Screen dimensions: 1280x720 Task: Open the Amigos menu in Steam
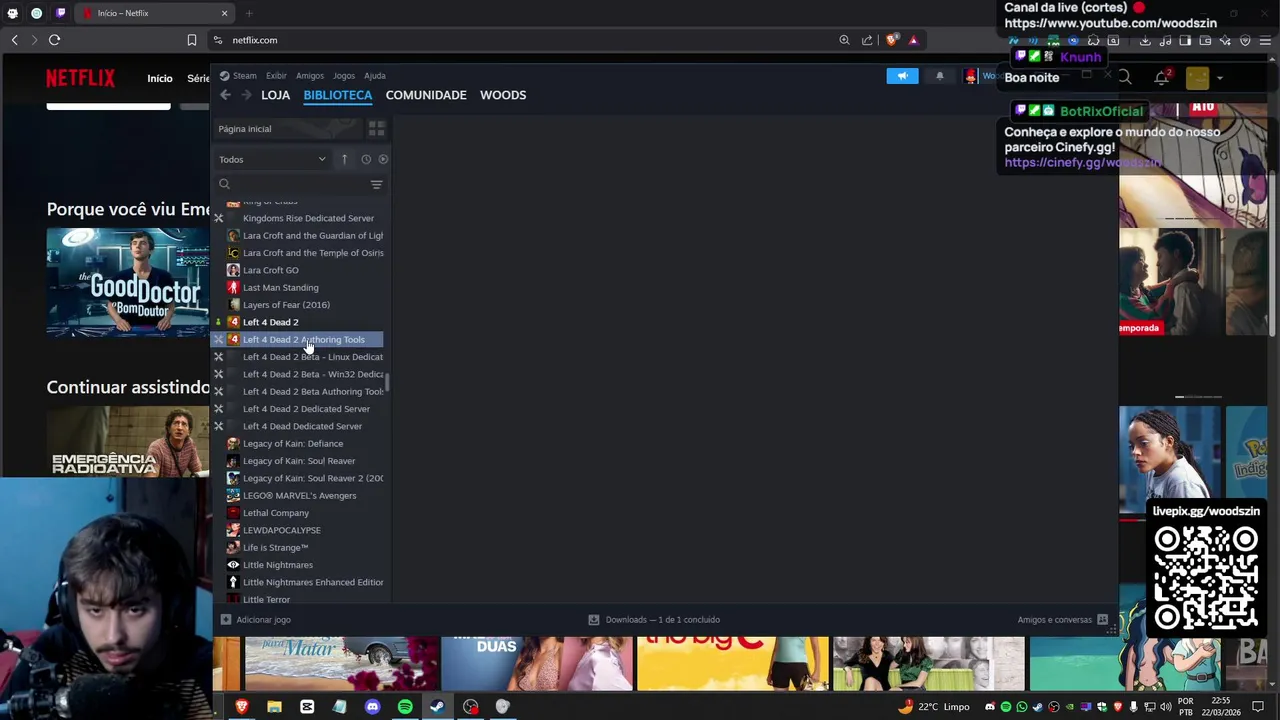(x=310, y=76)
